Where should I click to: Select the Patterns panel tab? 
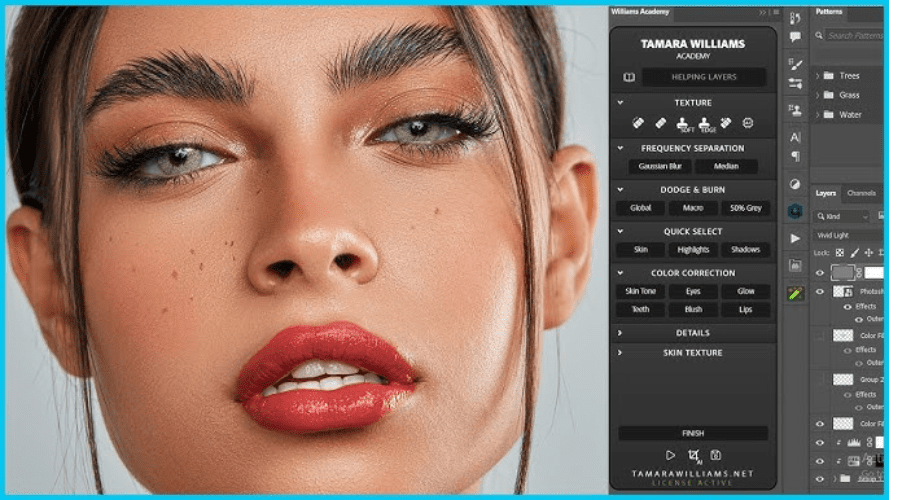pos(829,12)
